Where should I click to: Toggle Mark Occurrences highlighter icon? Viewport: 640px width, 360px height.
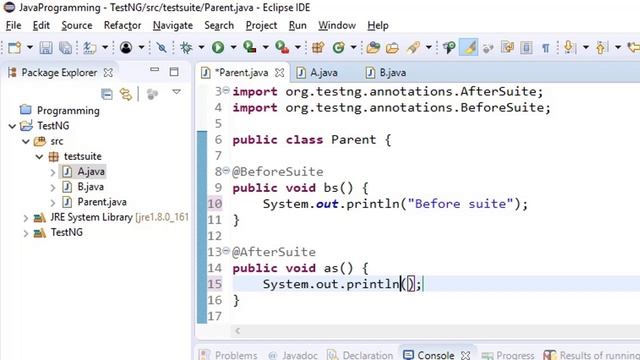coord(469,47)
